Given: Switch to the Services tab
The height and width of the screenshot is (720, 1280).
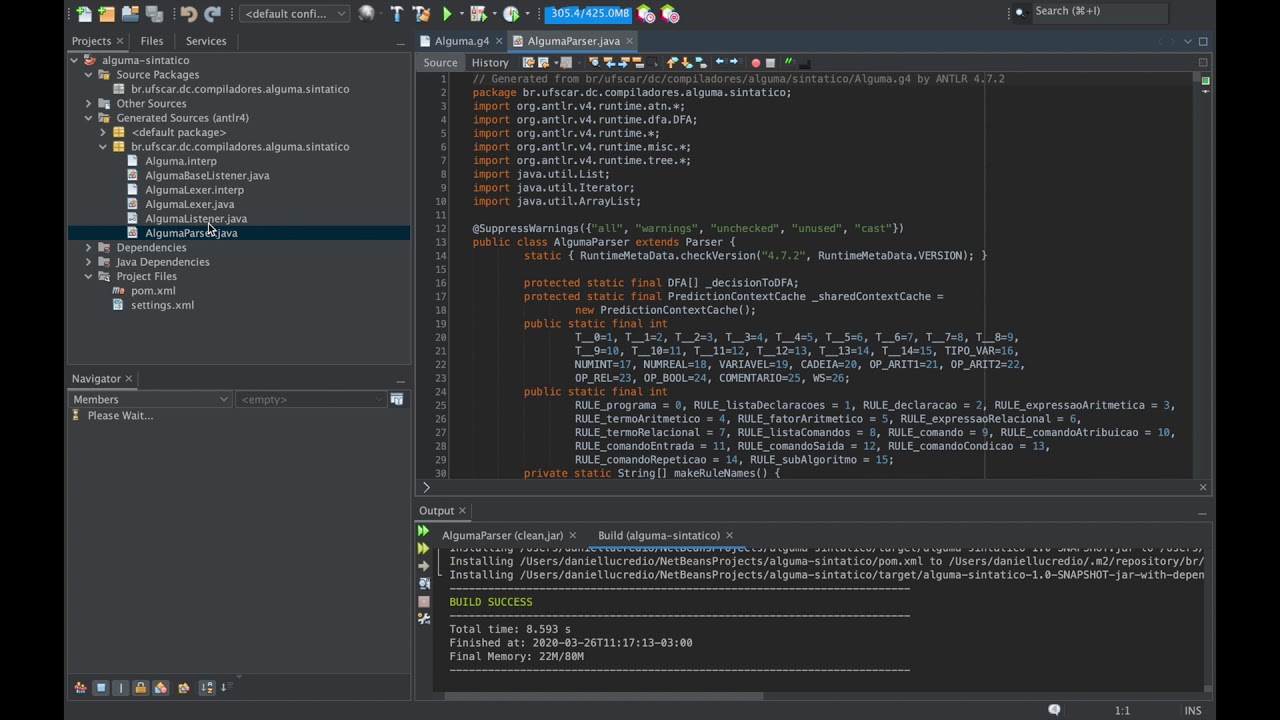Looking at the screenshot, I should tap(206, 41).
